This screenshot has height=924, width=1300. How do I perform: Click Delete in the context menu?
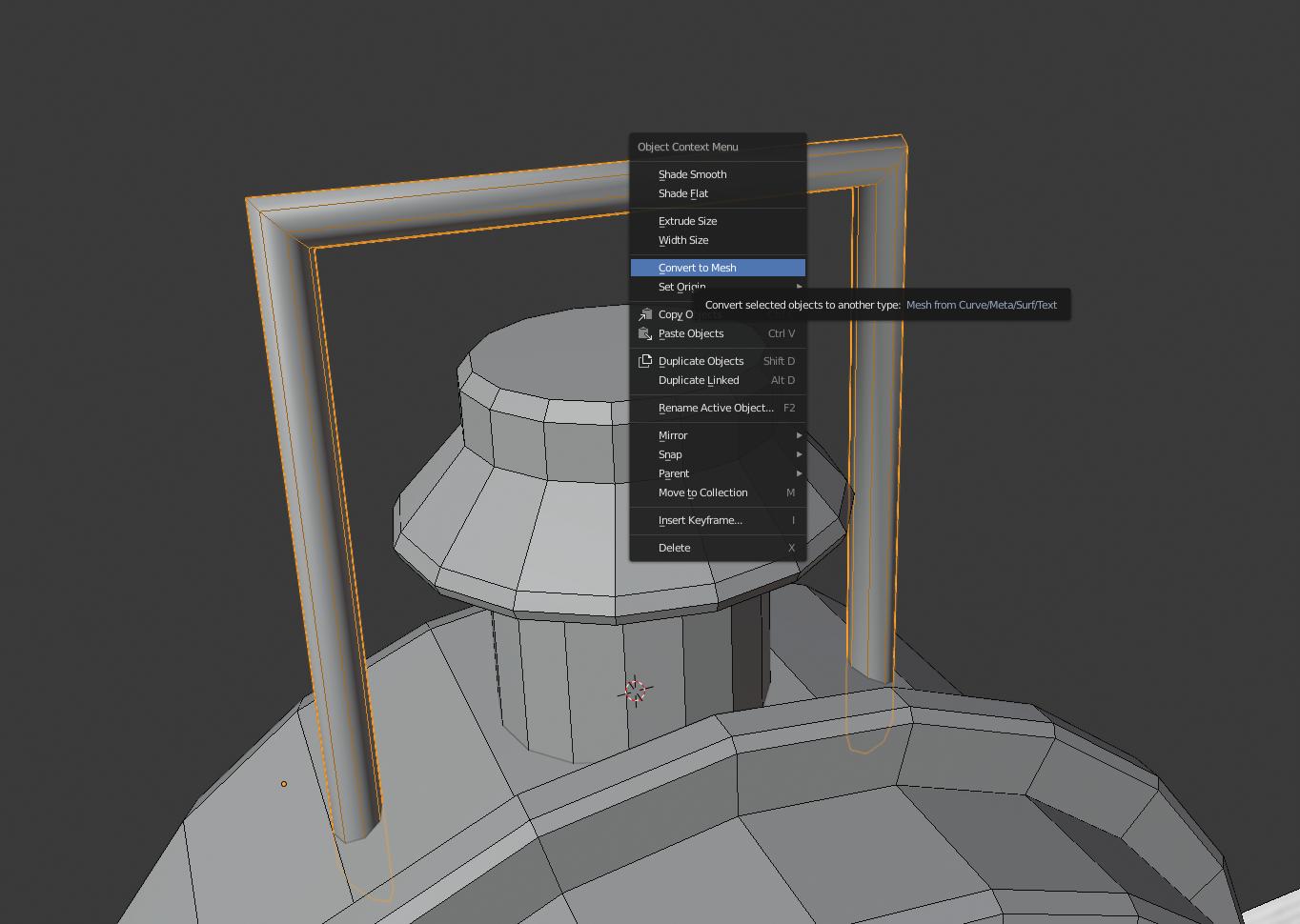tap(718, 548)
